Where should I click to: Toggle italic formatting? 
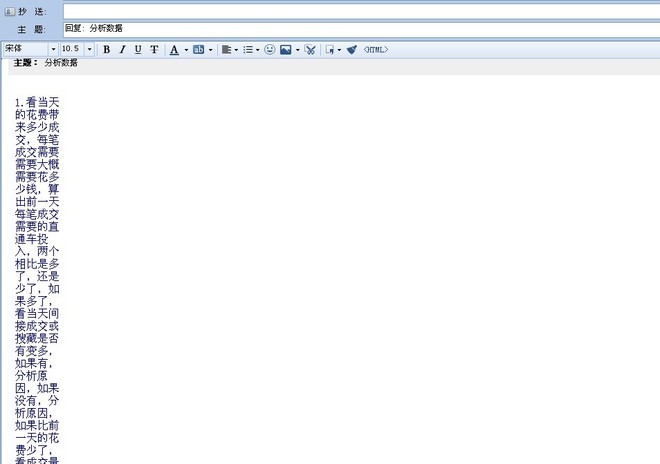coord(122,50)
